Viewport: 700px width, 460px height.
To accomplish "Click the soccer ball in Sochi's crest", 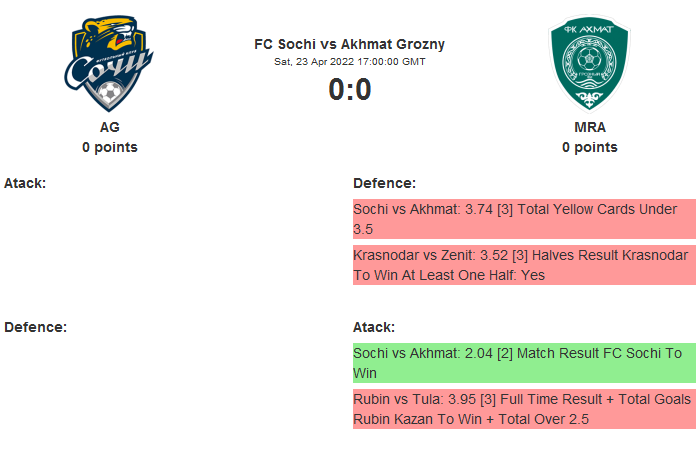I will point(109,95).
